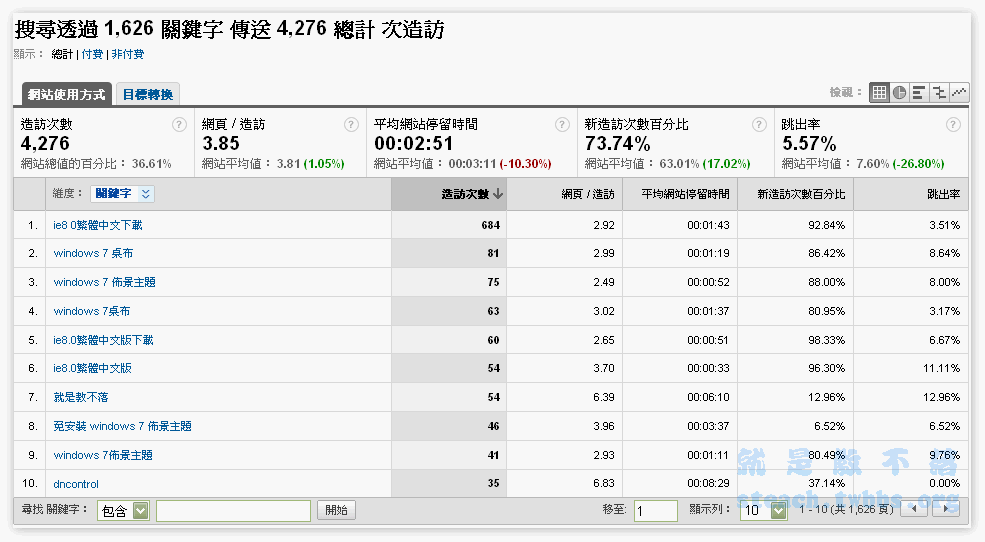Image resolution: width=985 pixels, height=542 pixels.
Task: Show only 付費 paid results
Action: click(x=92, y=54)
